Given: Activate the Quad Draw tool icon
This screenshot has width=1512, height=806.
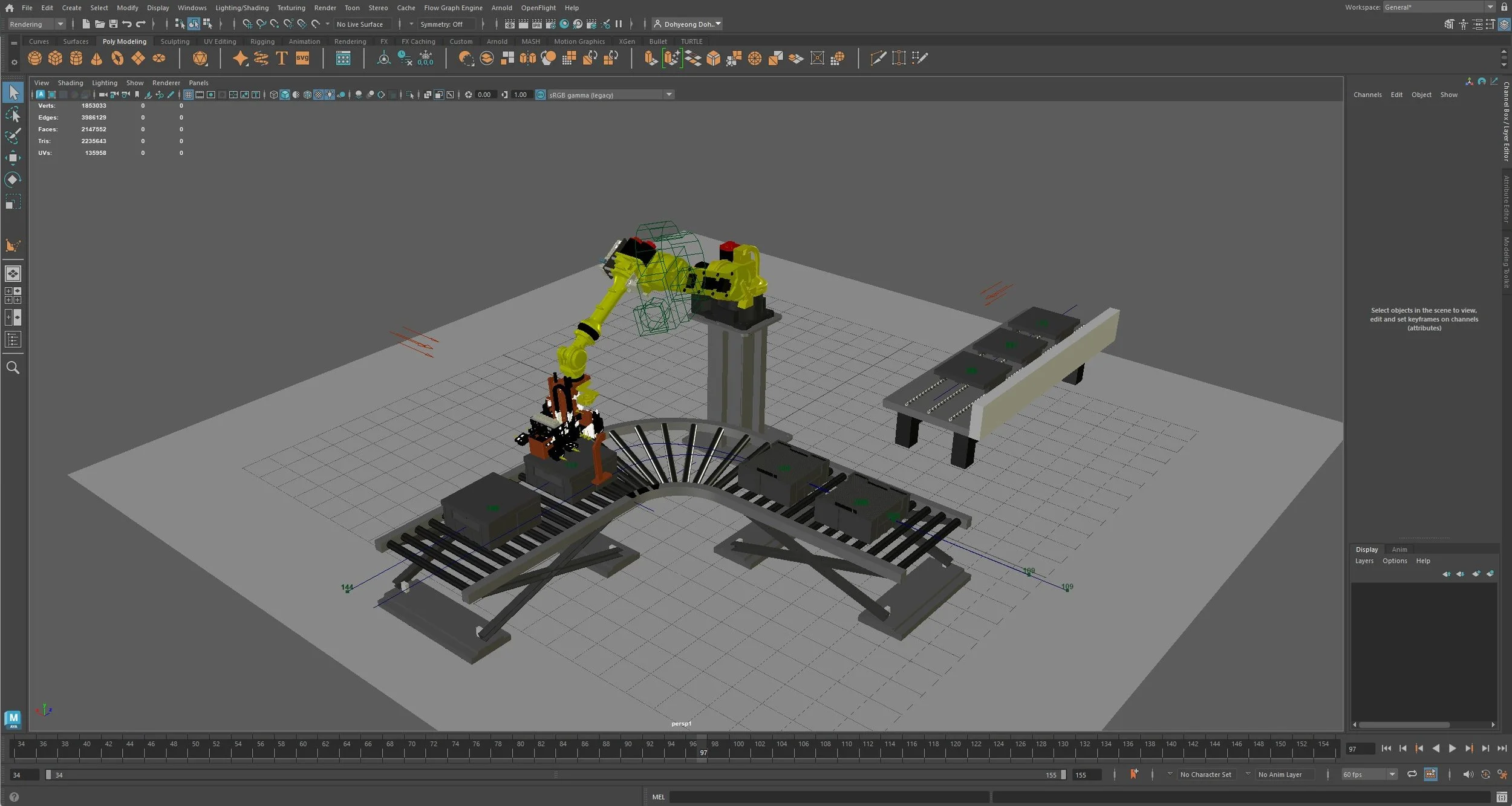Looking at the screenshot, I should (x=921, y=57).
